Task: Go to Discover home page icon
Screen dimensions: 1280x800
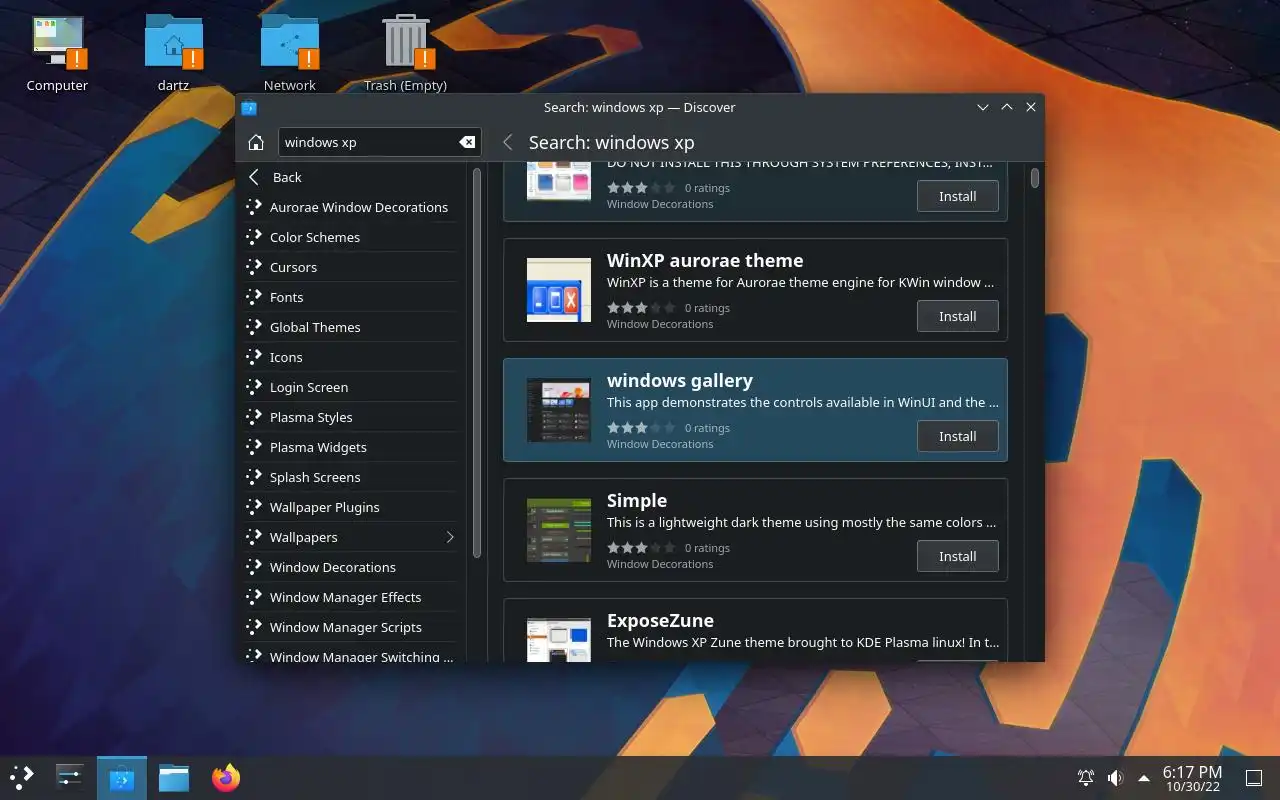Action: [x=256, y=142]
